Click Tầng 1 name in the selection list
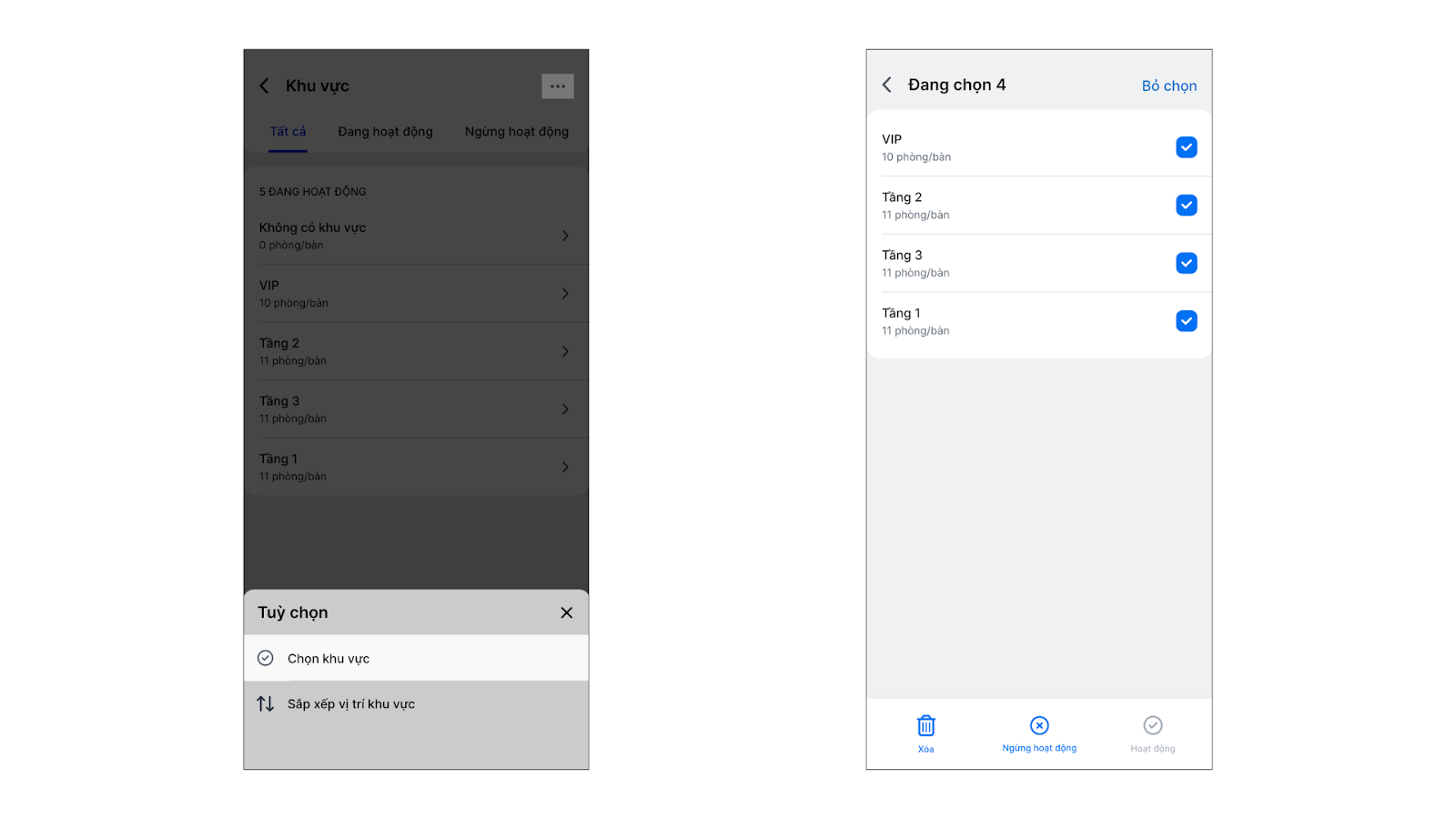Screen dimensions: 1456x819 (x=901, y=313)
